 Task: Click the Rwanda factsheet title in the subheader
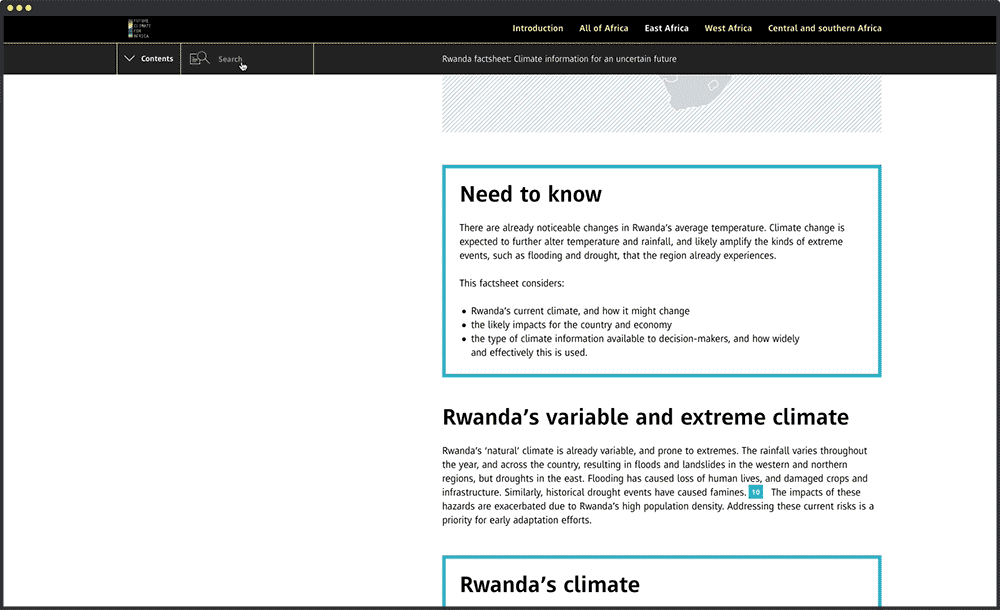[x=559, y=59]
